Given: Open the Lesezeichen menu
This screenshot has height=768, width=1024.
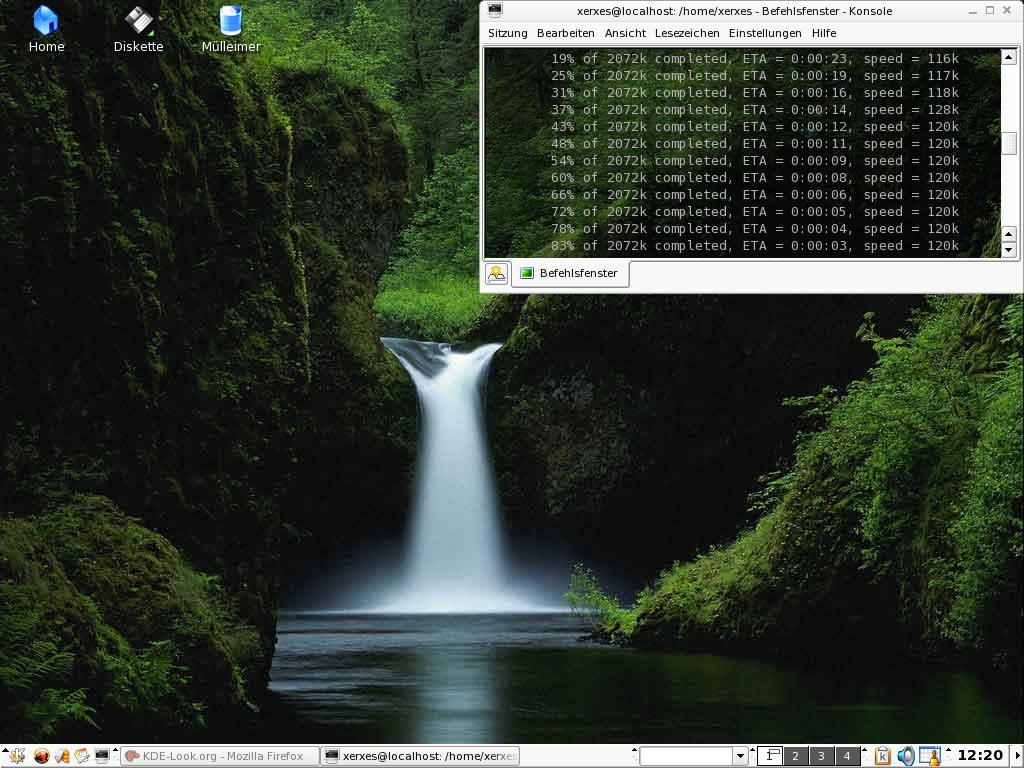Looking at the screenshot, I should (x=687, y=33).
